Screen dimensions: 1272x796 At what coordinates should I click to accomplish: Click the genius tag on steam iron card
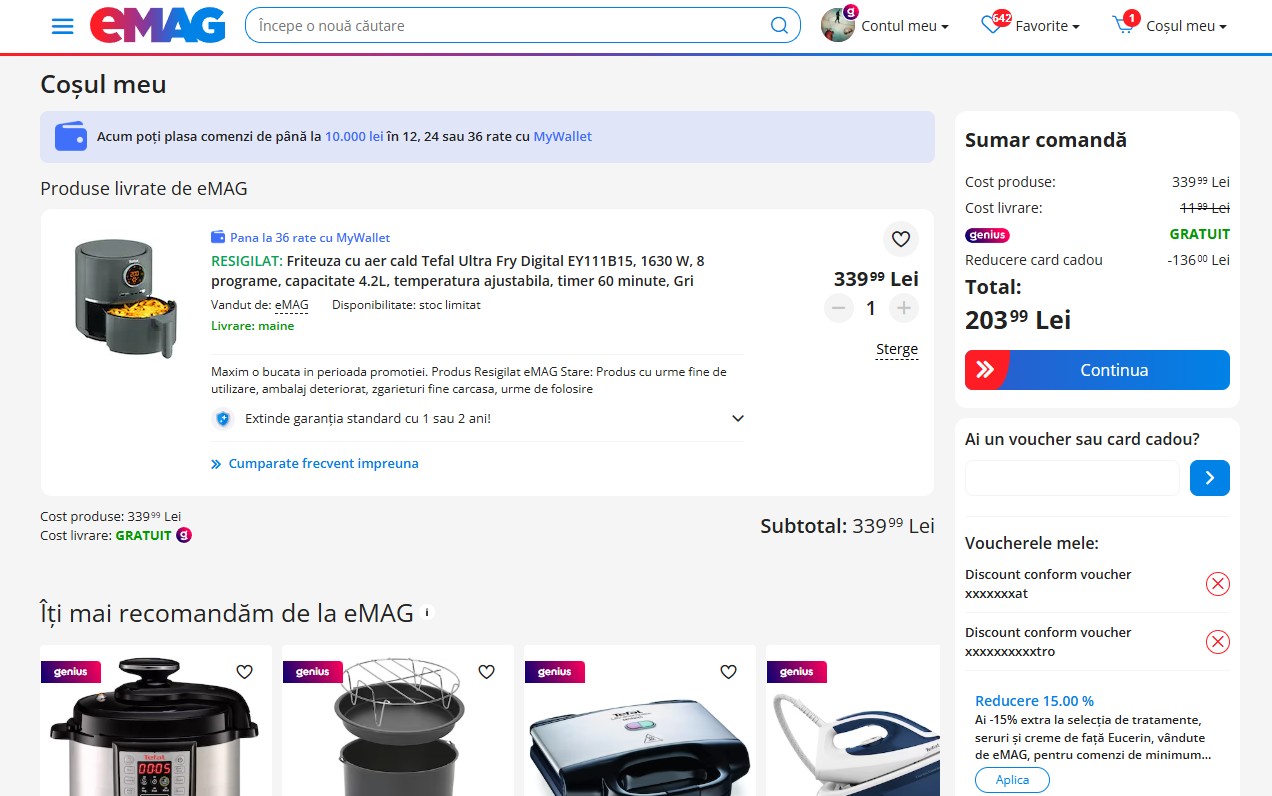point(797,672)
